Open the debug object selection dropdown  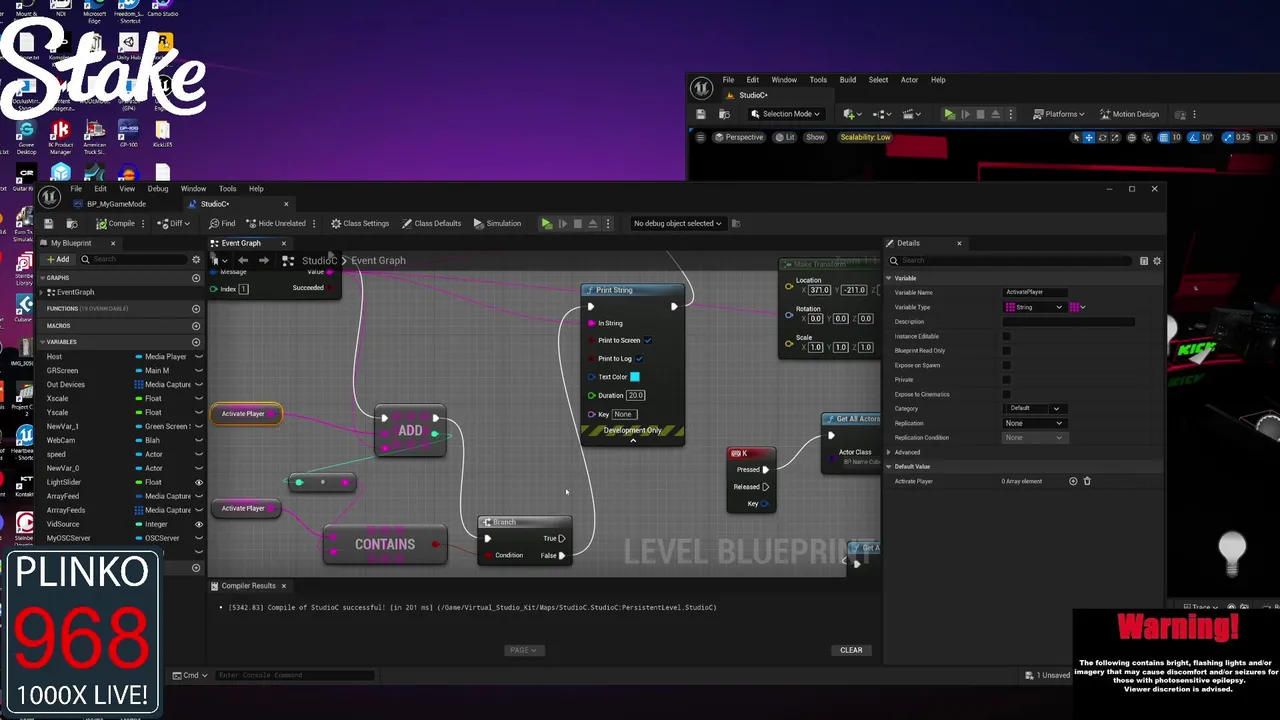coord(678,223)
